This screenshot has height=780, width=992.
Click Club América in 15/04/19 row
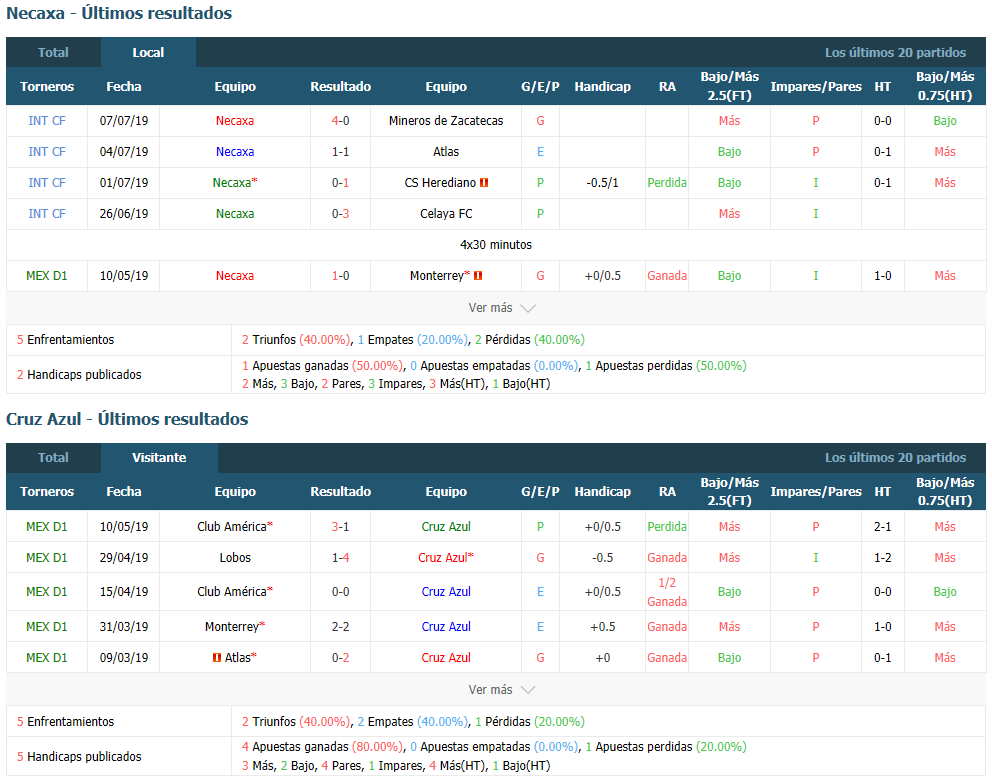[232, 591]
